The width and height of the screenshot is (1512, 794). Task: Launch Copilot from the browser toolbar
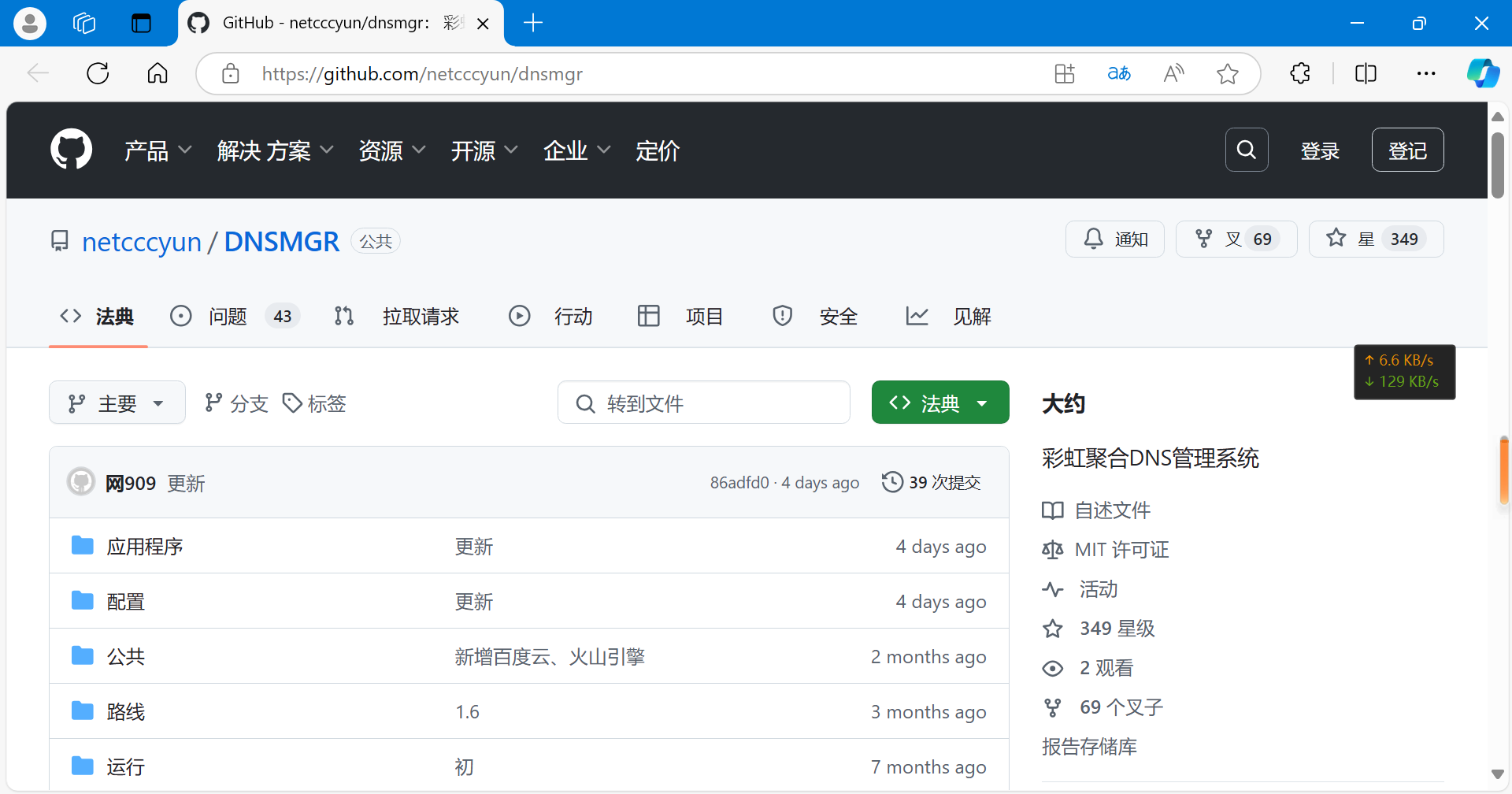(1482, 74)
